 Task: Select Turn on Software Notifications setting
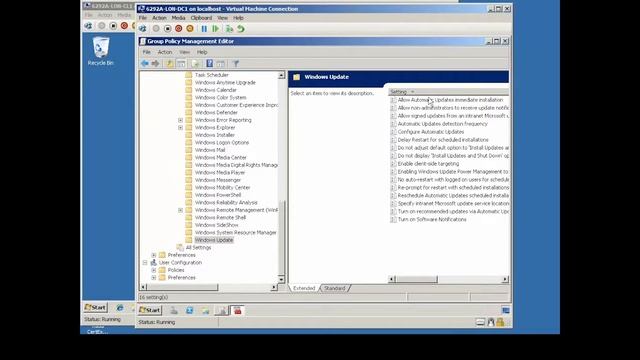coord(432,219)
